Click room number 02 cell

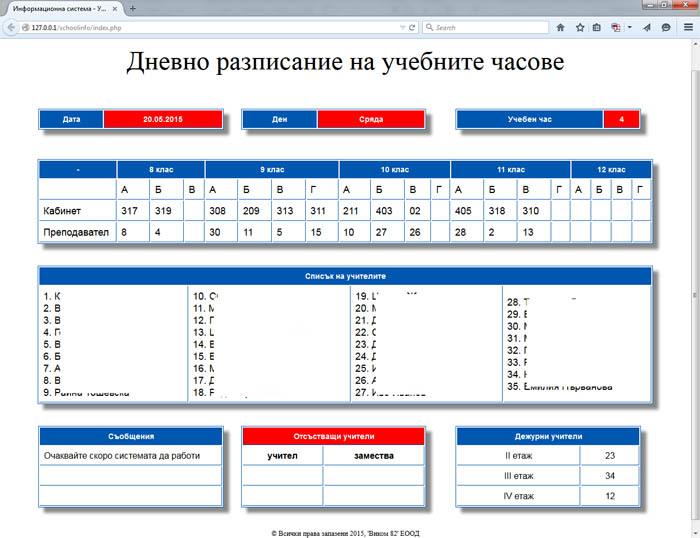(418, 211)
